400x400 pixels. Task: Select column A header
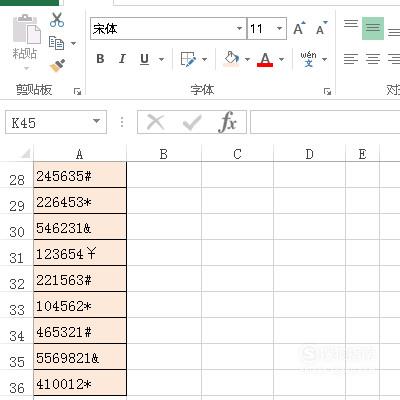tap(80, 154)
